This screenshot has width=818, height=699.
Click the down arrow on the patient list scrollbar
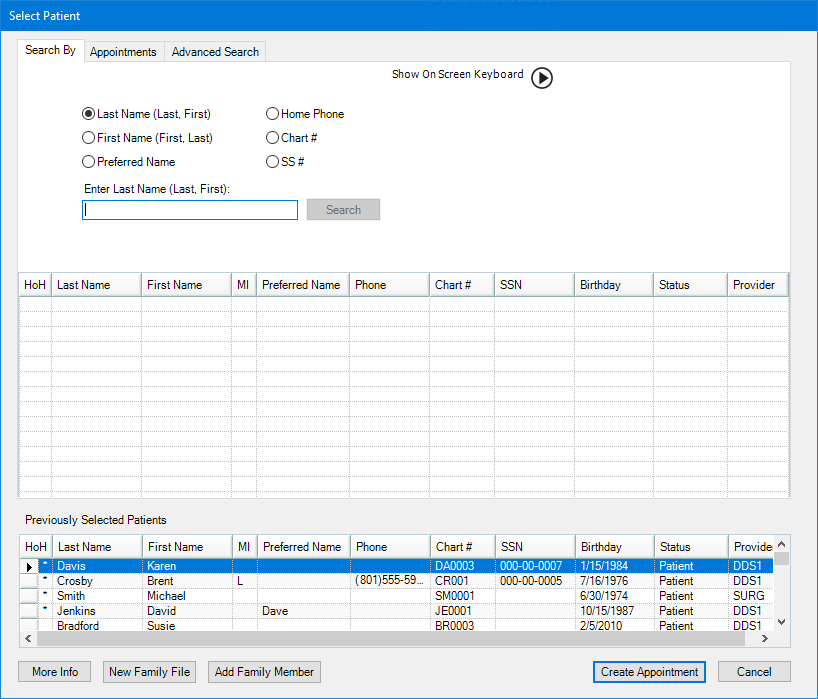tap(781, 619)
